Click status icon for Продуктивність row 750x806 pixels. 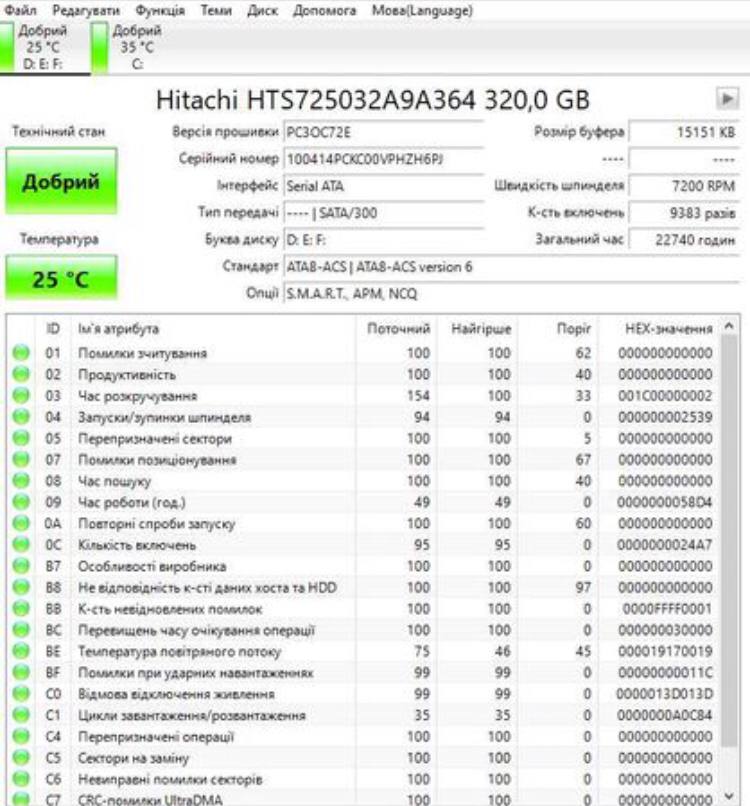pyautogui.click(x=21, y=374)
